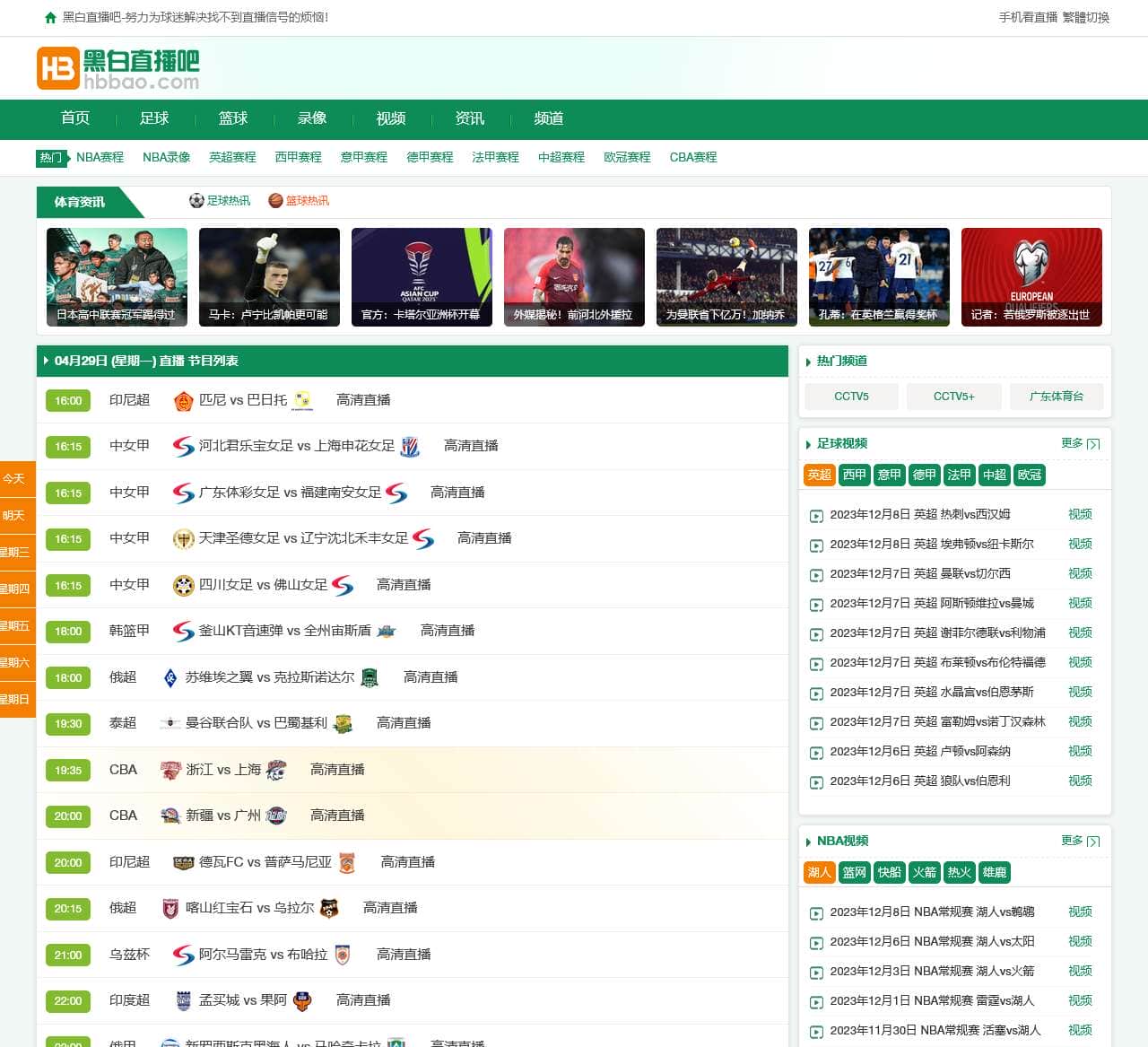Open the CCTV5+ channel button
Viewport: 1148px width, 1047px height.
tap(953, 396)
